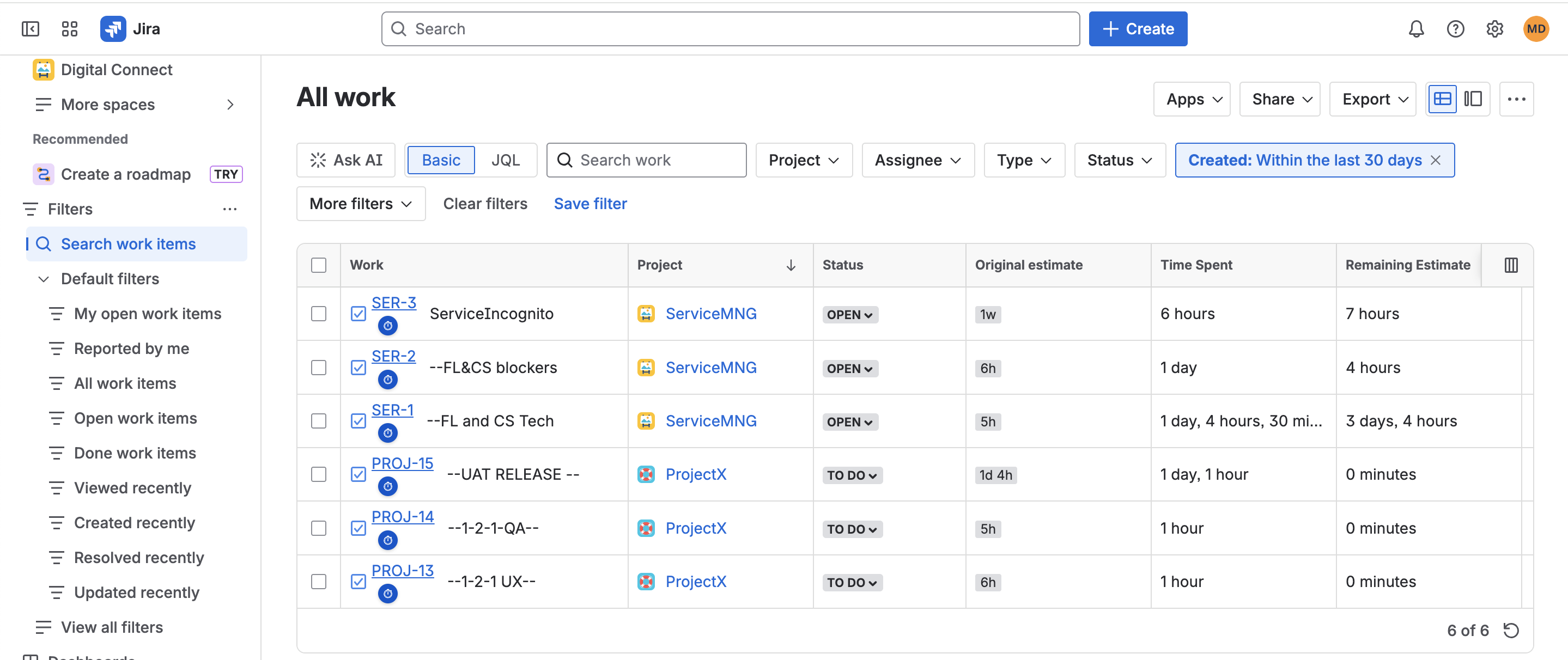
Task: Open the three-dot more actions menu
Action: (1516, 99)
